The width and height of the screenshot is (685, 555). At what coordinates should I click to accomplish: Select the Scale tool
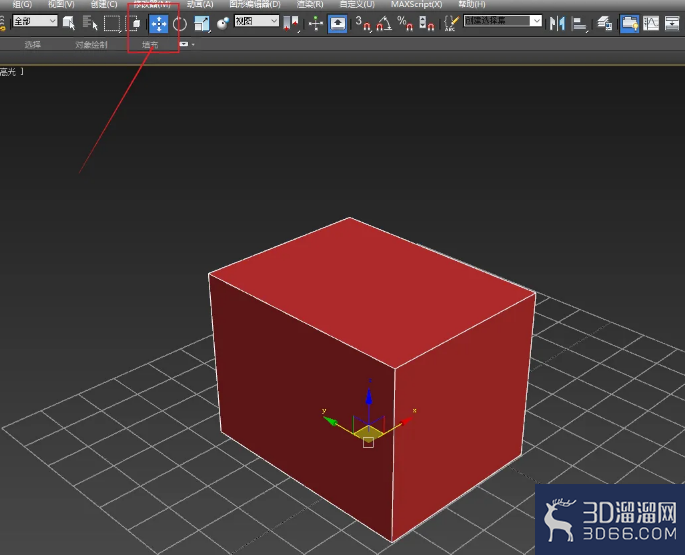click(x=202, y=23)
